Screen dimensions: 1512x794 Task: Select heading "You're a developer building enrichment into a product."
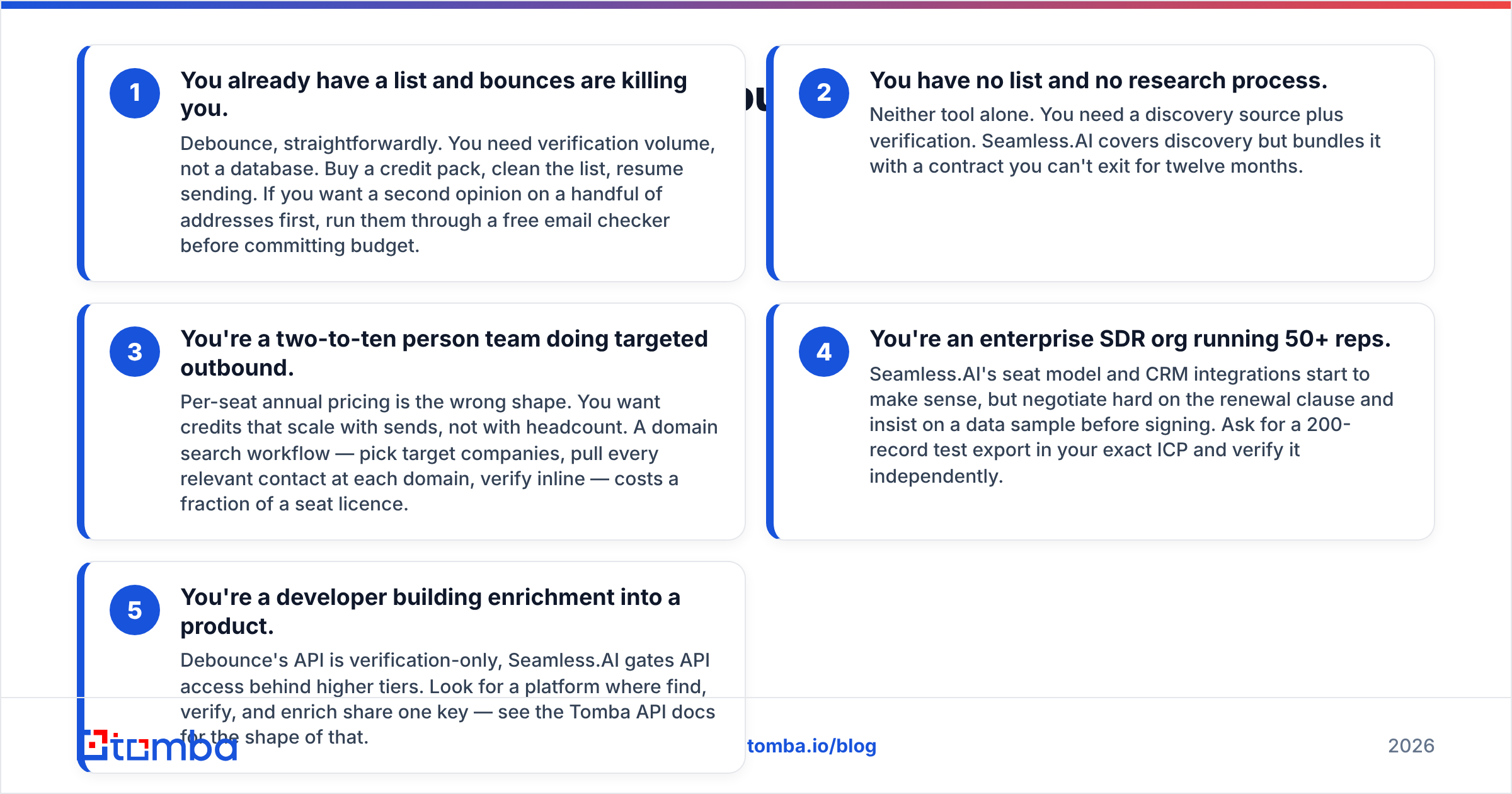point(430,611)
